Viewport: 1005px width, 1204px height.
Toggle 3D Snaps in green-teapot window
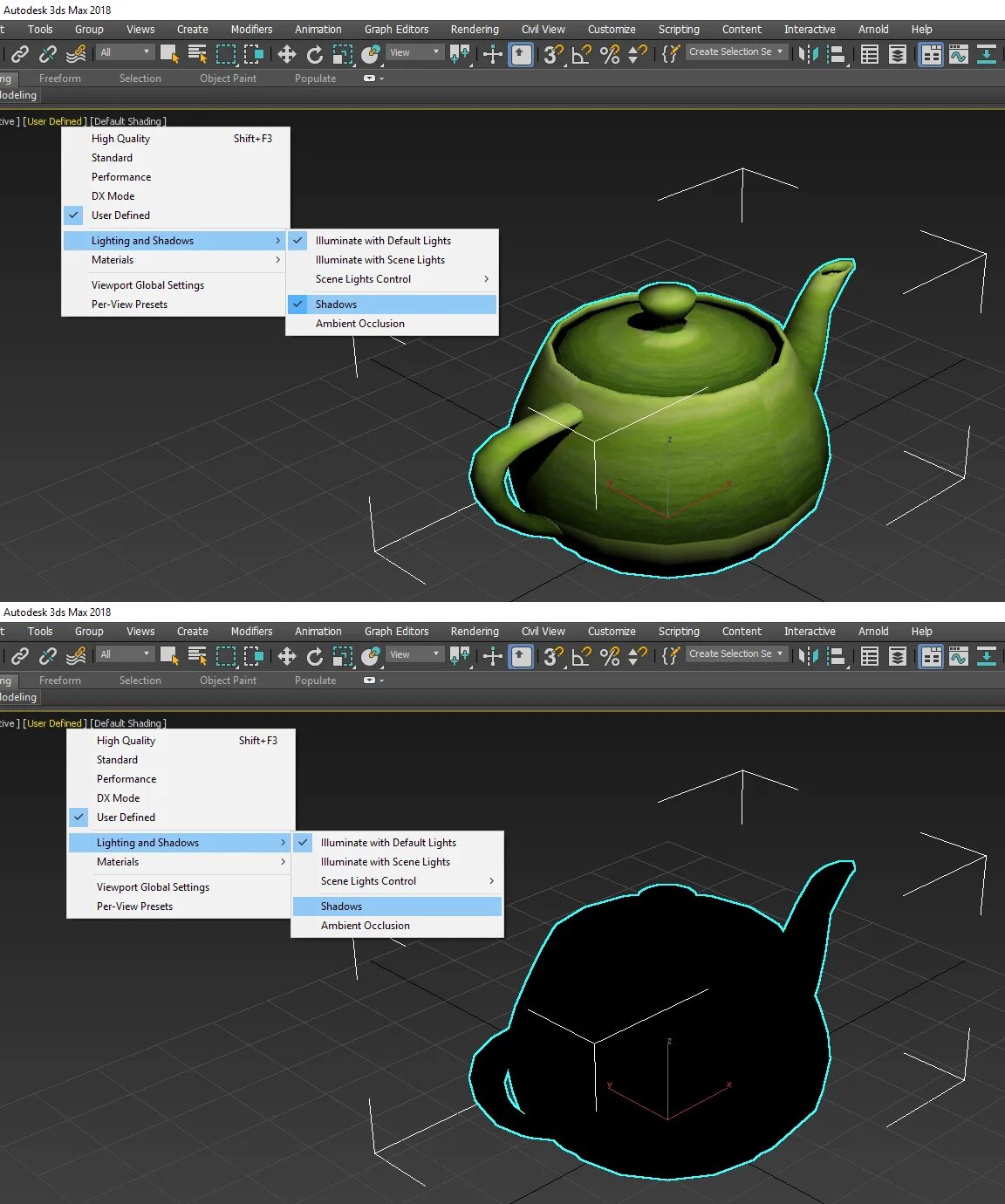click(x=554, y=54)
